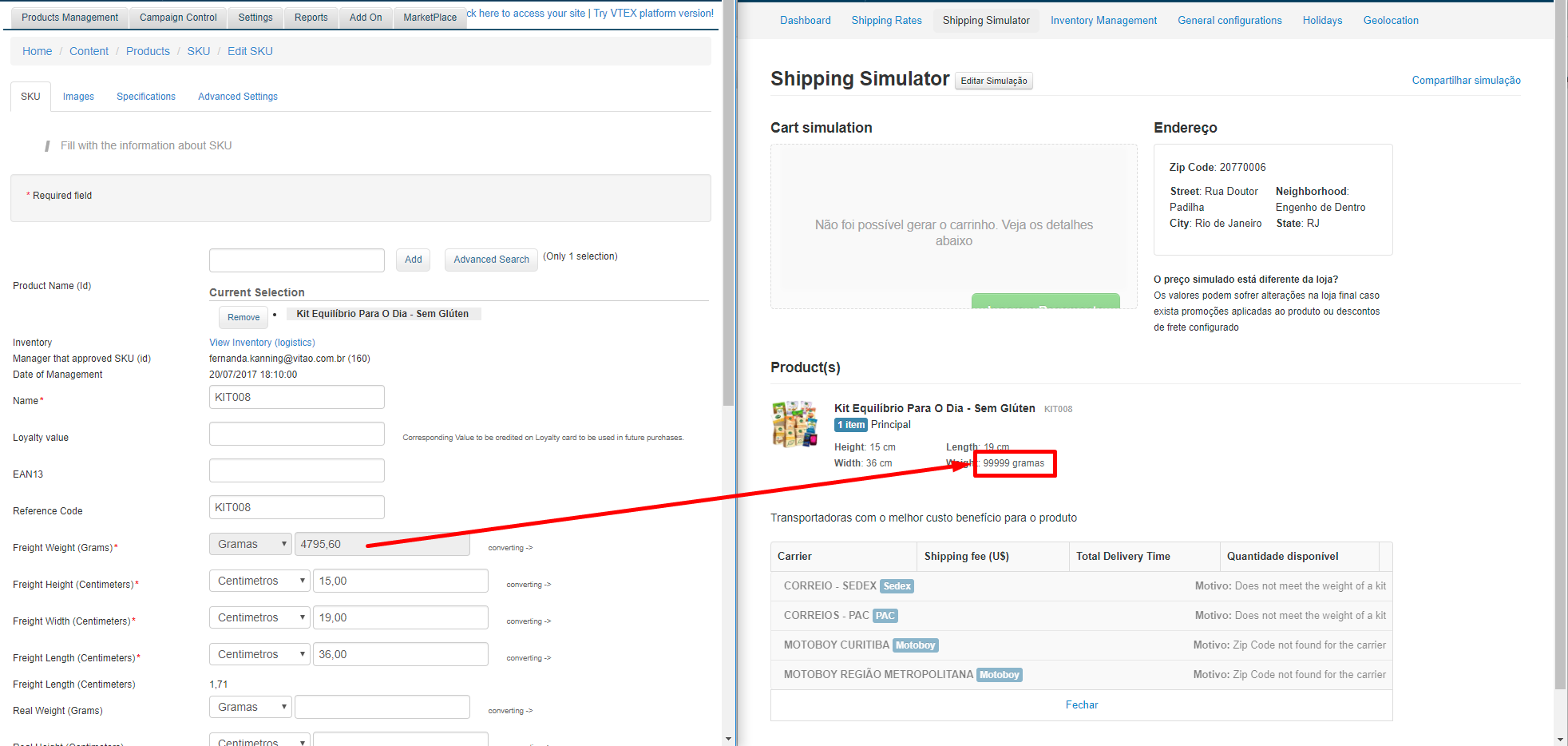Click Fechar below the carrier table
The image size is (1568, 746).
(1081, 705)
